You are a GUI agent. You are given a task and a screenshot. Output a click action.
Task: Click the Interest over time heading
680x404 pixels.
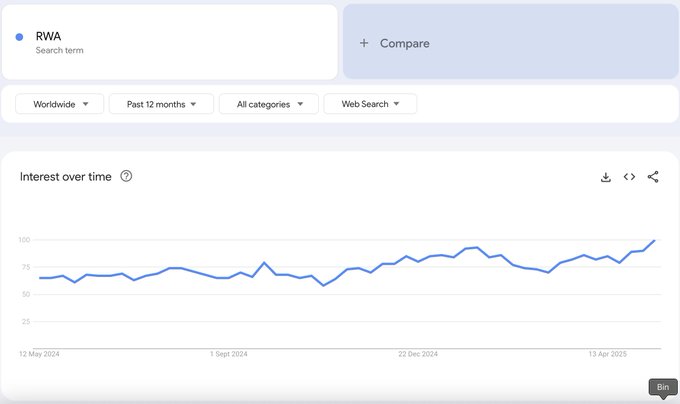pyautogui.click(x=66, y=177)
